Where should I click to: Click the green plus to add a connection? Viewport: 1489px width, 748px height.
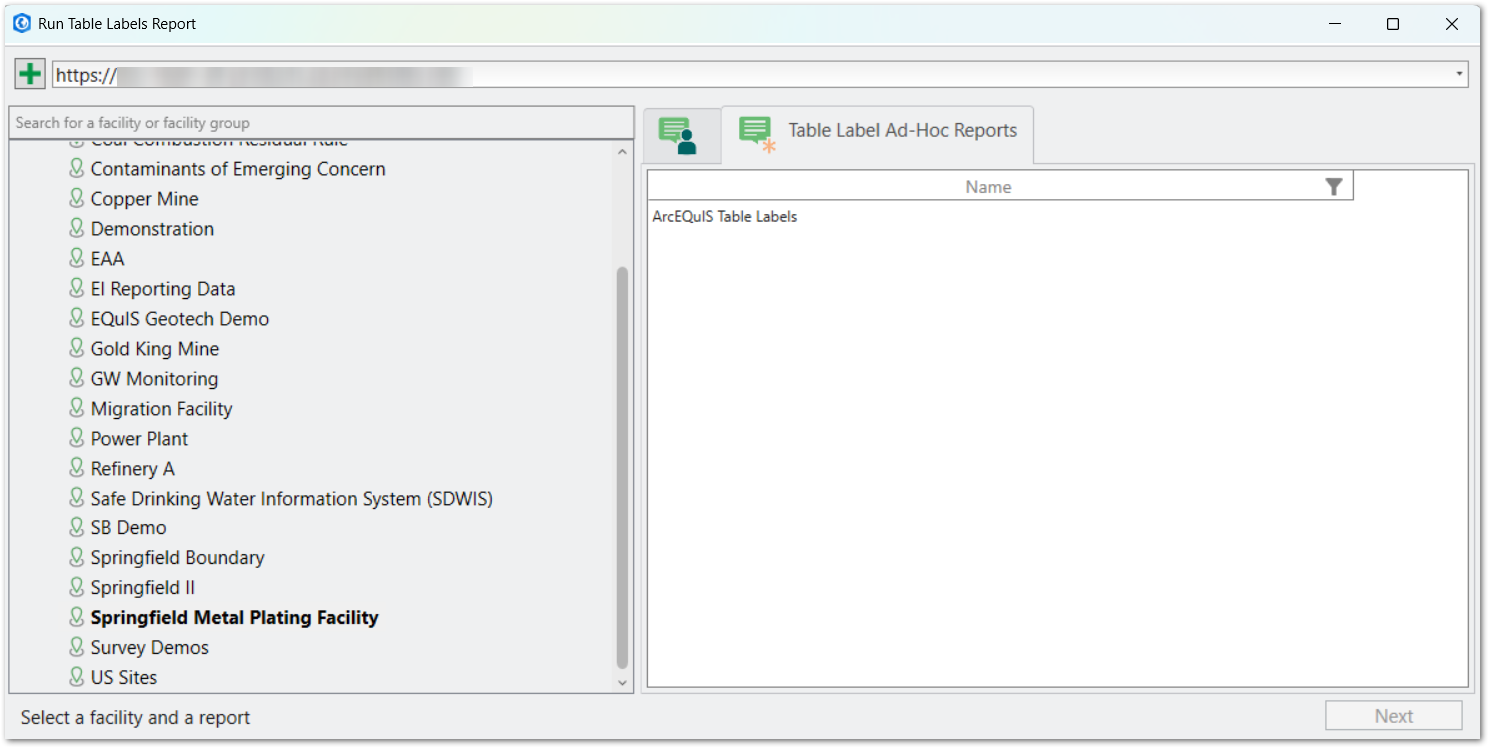pos(29,73)
